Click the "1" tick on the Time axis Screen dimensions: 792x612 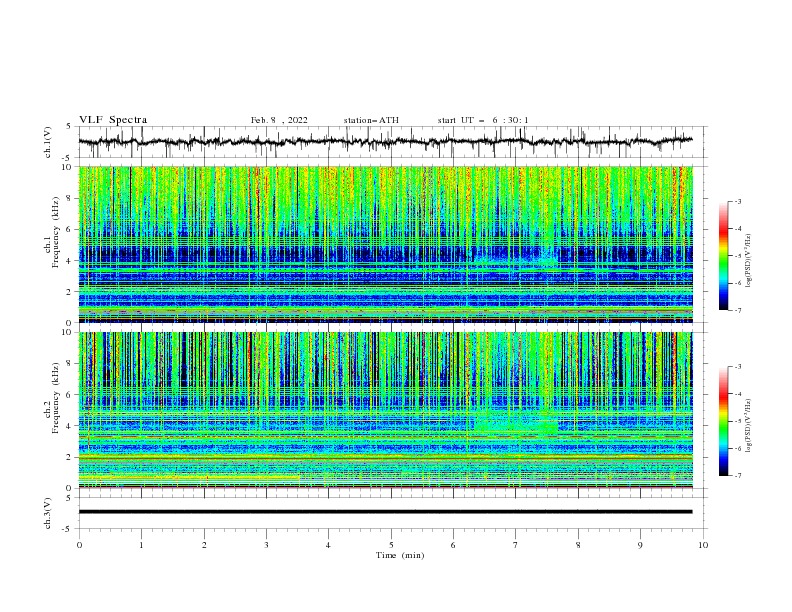point(141,545)
